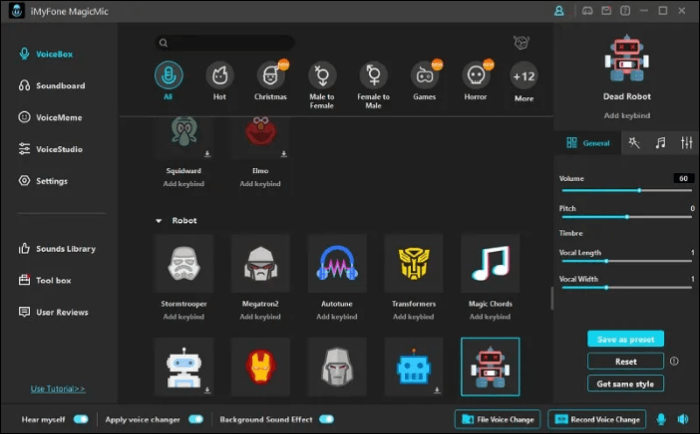700x434 pixels.
Task: Toggle the Hear myself switch
Action: point(80,419)
